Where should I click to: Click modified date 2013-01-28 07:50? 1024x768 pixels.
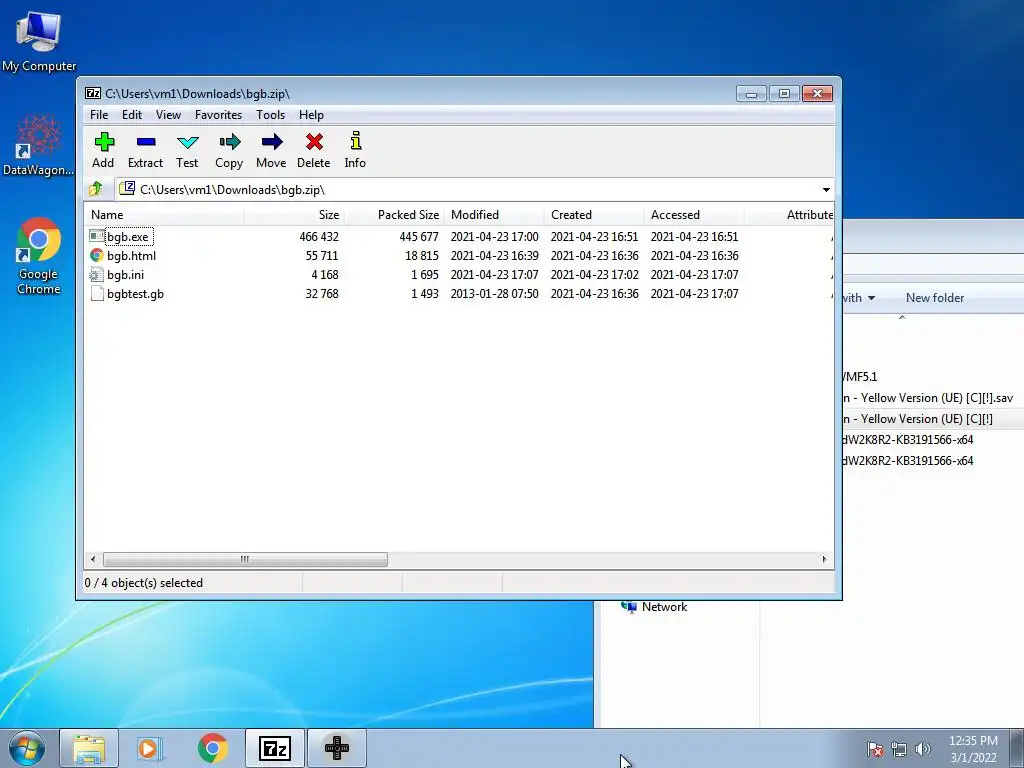coord(494,293)
